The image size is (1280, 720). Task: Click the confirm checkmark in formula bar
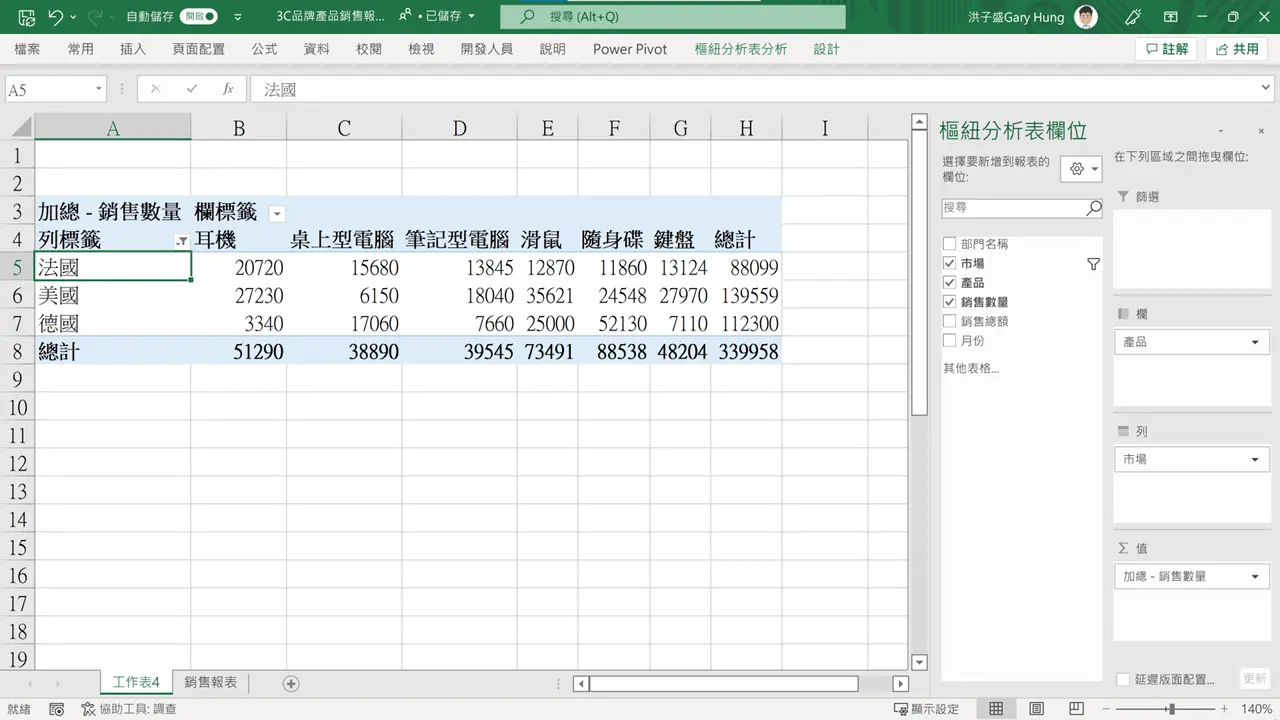[192, 89]
